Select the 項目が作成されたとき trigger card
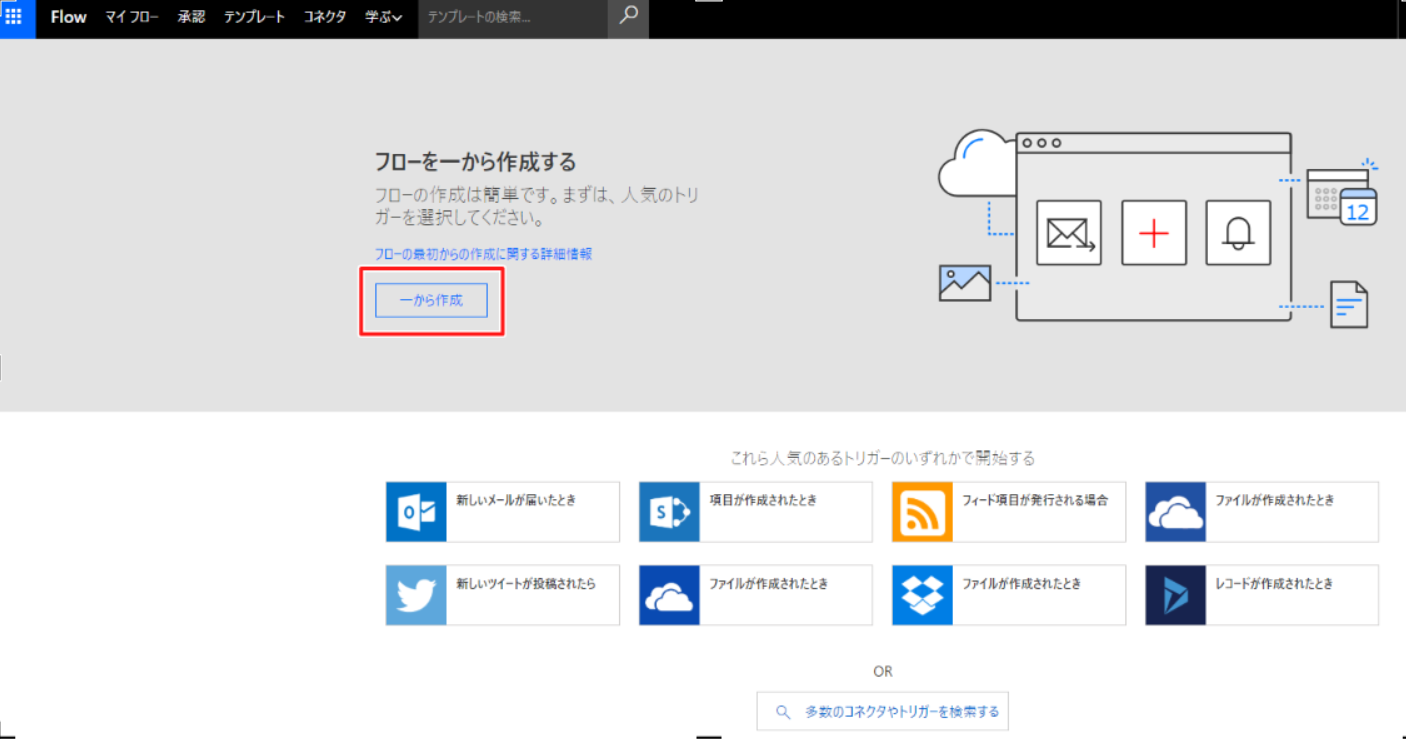The image size is (1406, 739). tap(756, 512)
